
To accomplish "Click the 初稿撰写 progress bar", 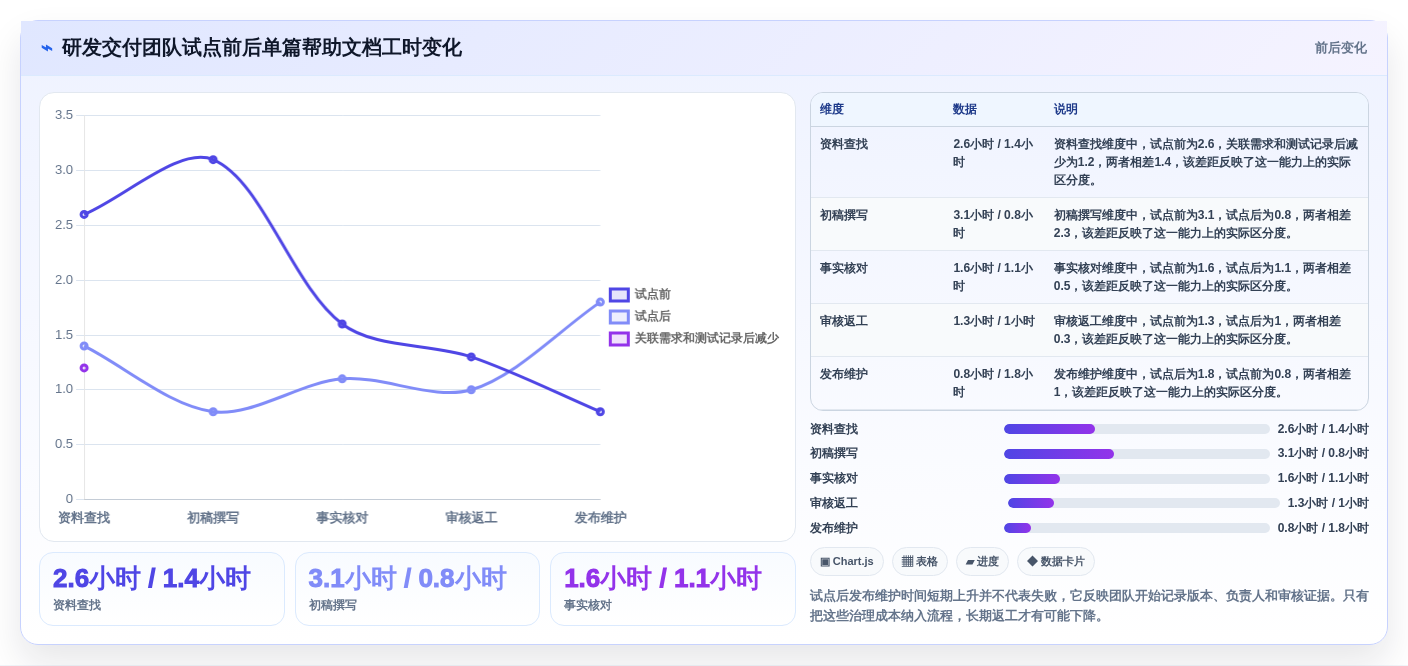I will [x=1137, y=454].
